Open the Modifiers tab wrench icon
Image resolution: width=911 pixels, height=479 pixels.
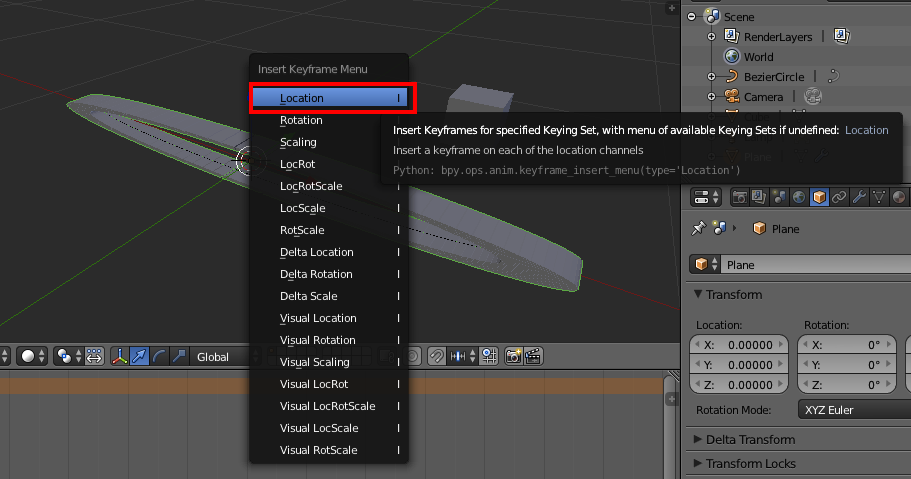click(x=859, y=197)
